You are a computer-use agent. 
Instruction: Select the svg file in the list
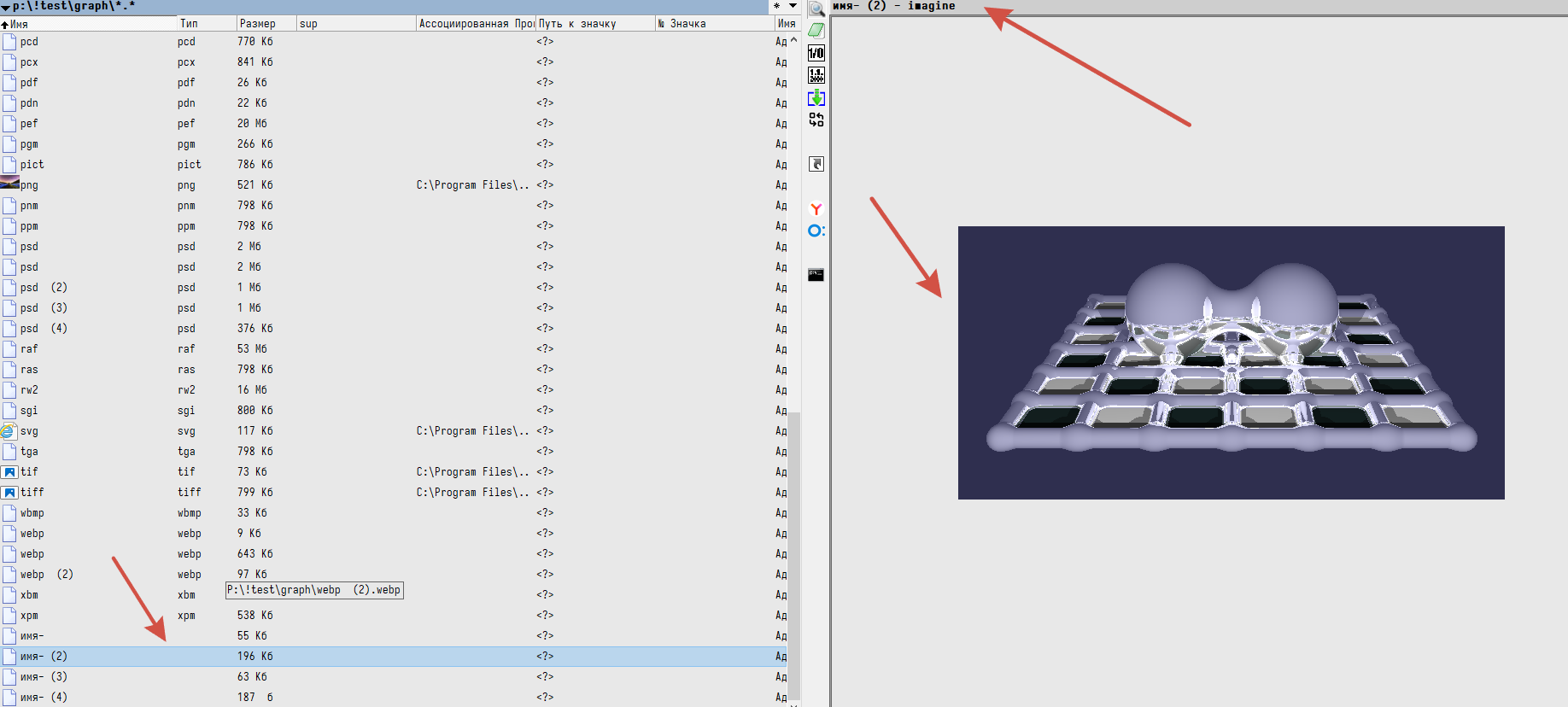pyautogui.click(x=29, y=431)
